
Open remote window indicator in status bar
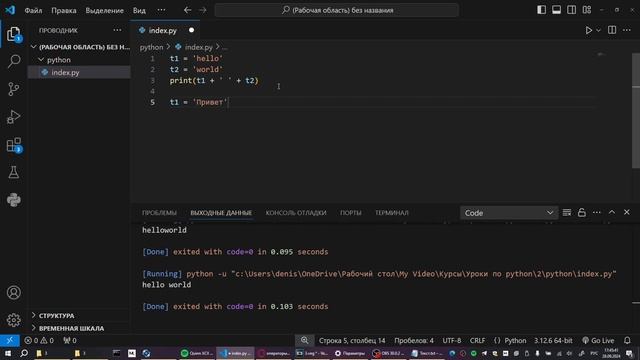(9, 340)
